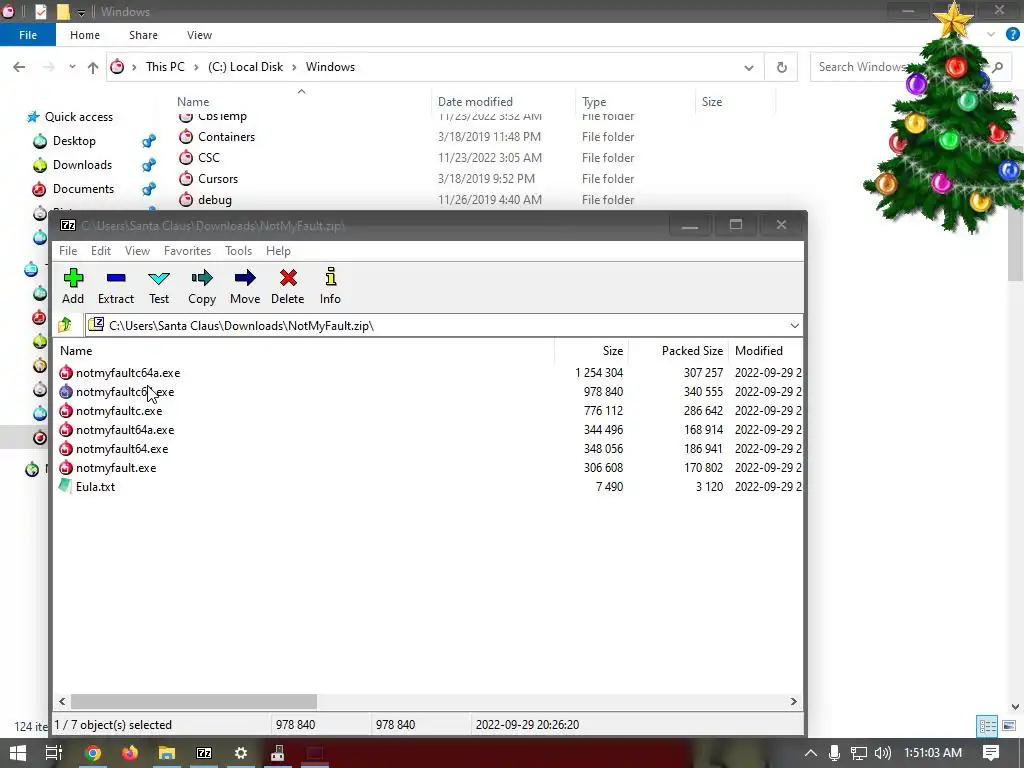Select the Cursors folder
Screen dimensions: 1024x768
[x=218, y=178]
